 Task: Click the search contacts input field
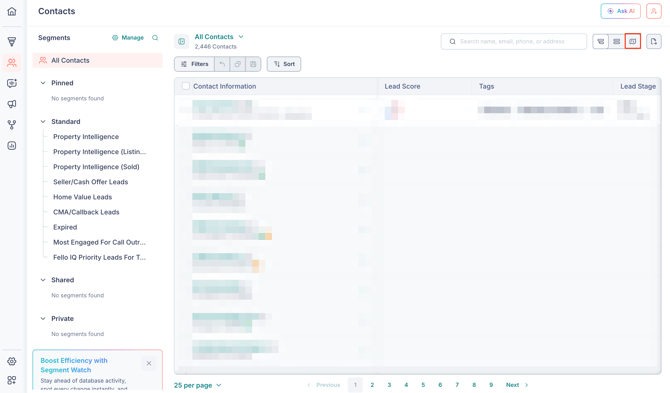pyautogui.click(x=514, y=41)
